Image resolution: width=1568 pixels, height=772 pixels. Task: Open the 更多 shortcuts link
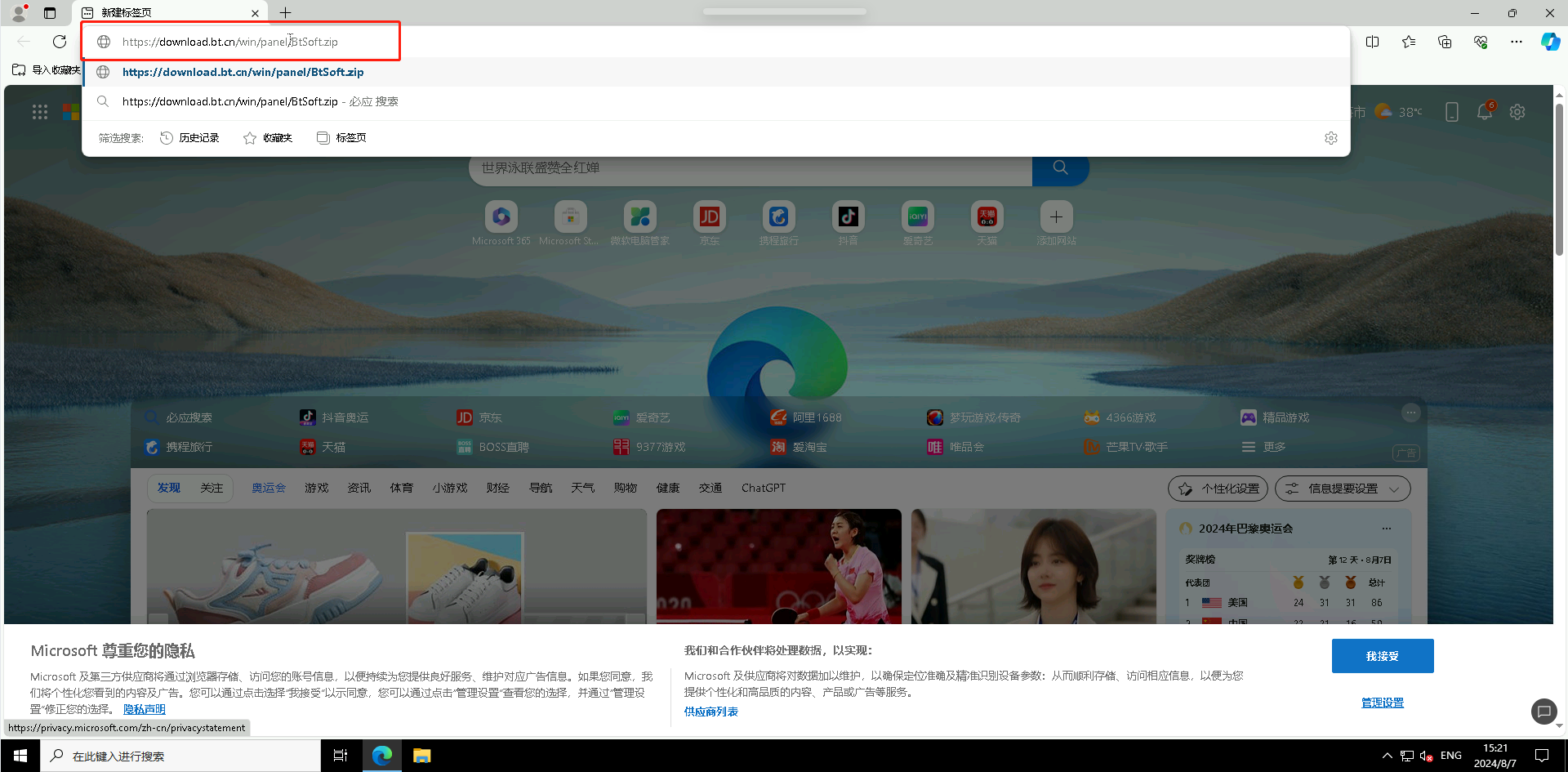pos(1264,447)
